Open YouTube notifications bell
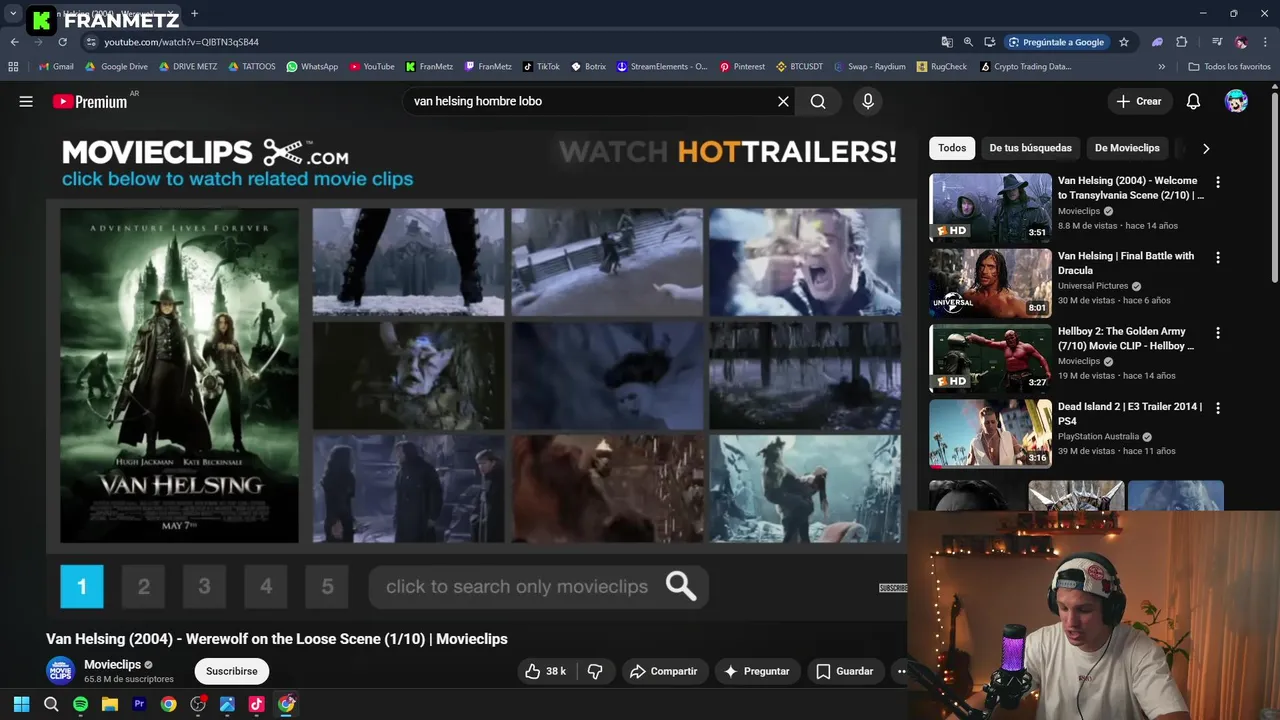 [x=1193, y=101]
